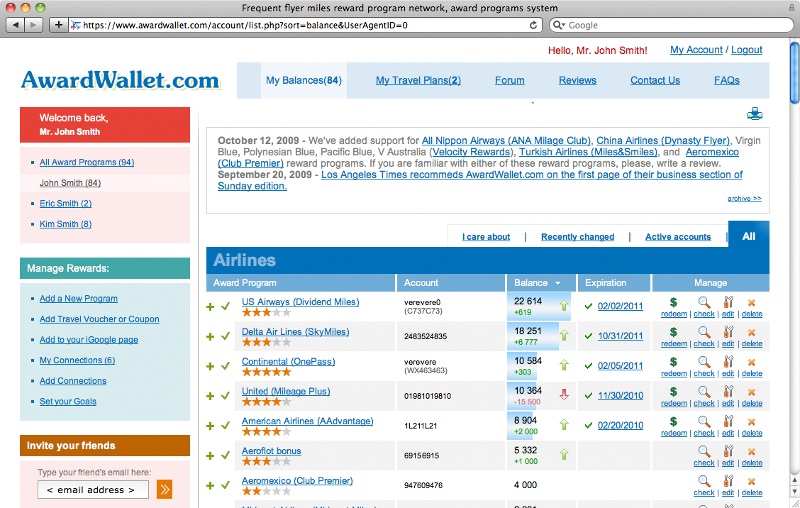Click the Add bookmark plus button in toolbar
The width and height of the screenshot is (800, 508).
pyautogui.click(x=59, y=24)
